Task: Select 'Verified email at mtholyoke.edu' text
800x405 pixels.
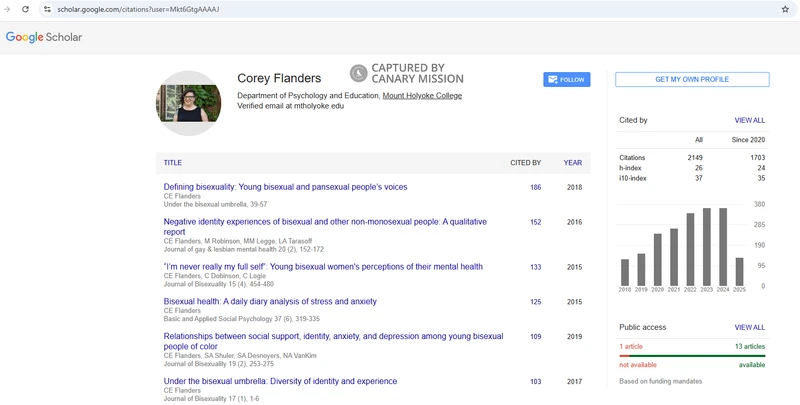Action: (x=290, y=106)
